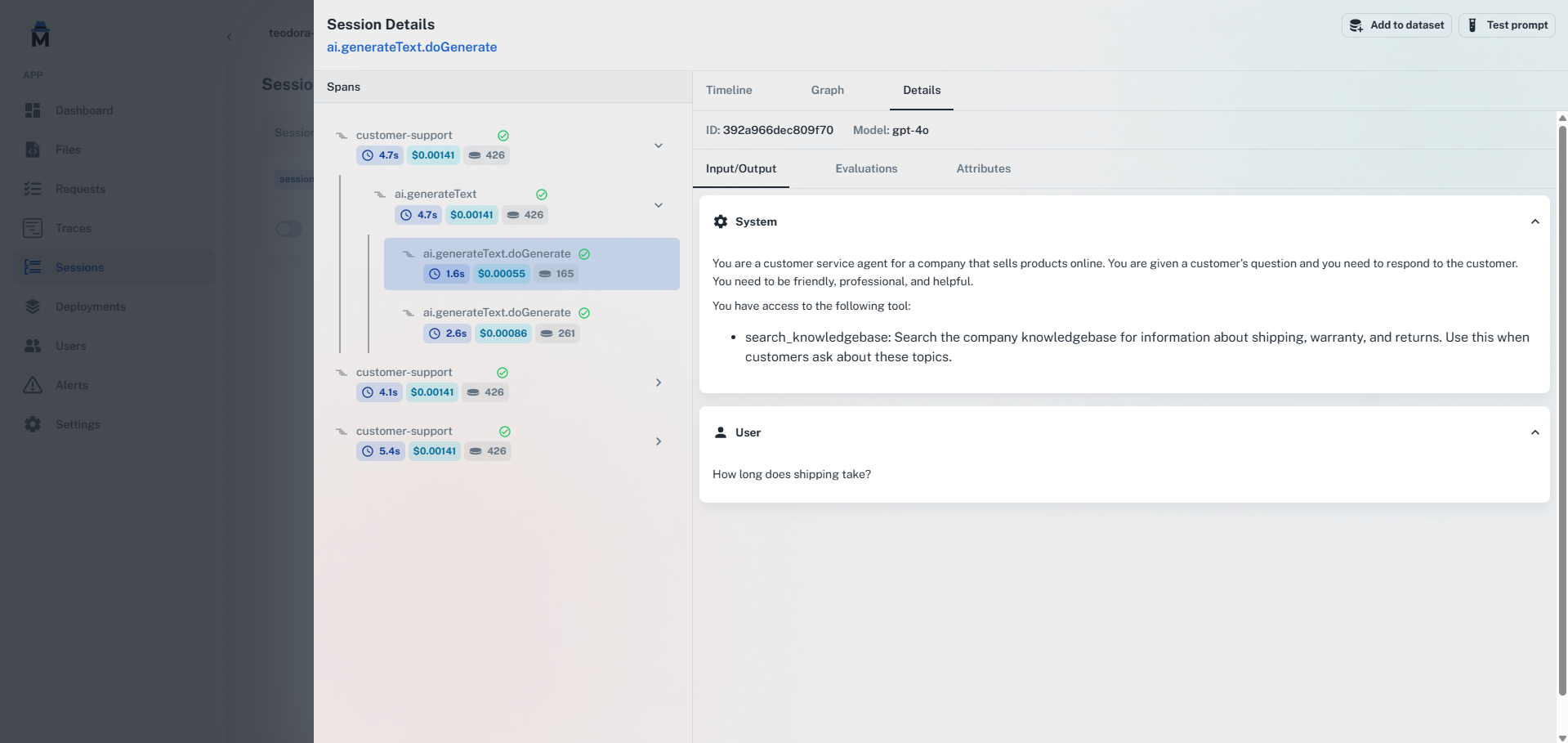The image size is (1568, 743).
Task: Click the green check on the 1.6s doGenerate span
Action: (584, 254)
